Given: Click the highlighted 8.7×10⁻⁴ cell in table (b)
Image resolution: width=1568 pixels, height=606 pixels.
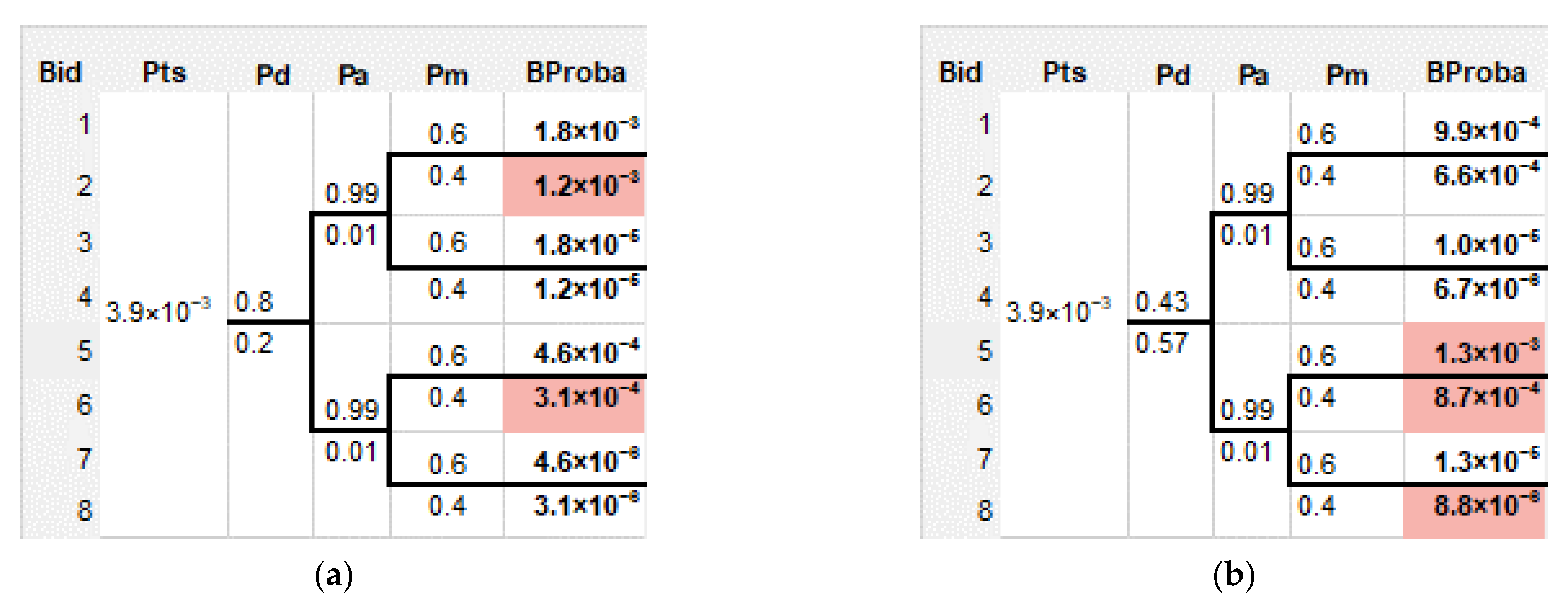Looking at the screenshot, I should click(x=1474, y=398).
